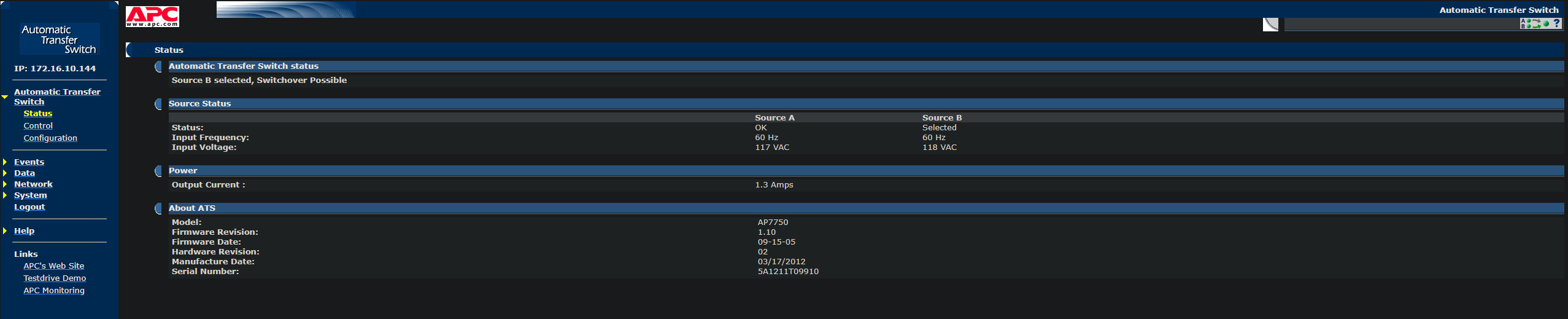1568x319 pixels.
Task: Click the 118 VAC input voltage value
Action: [x=940, y=148]
